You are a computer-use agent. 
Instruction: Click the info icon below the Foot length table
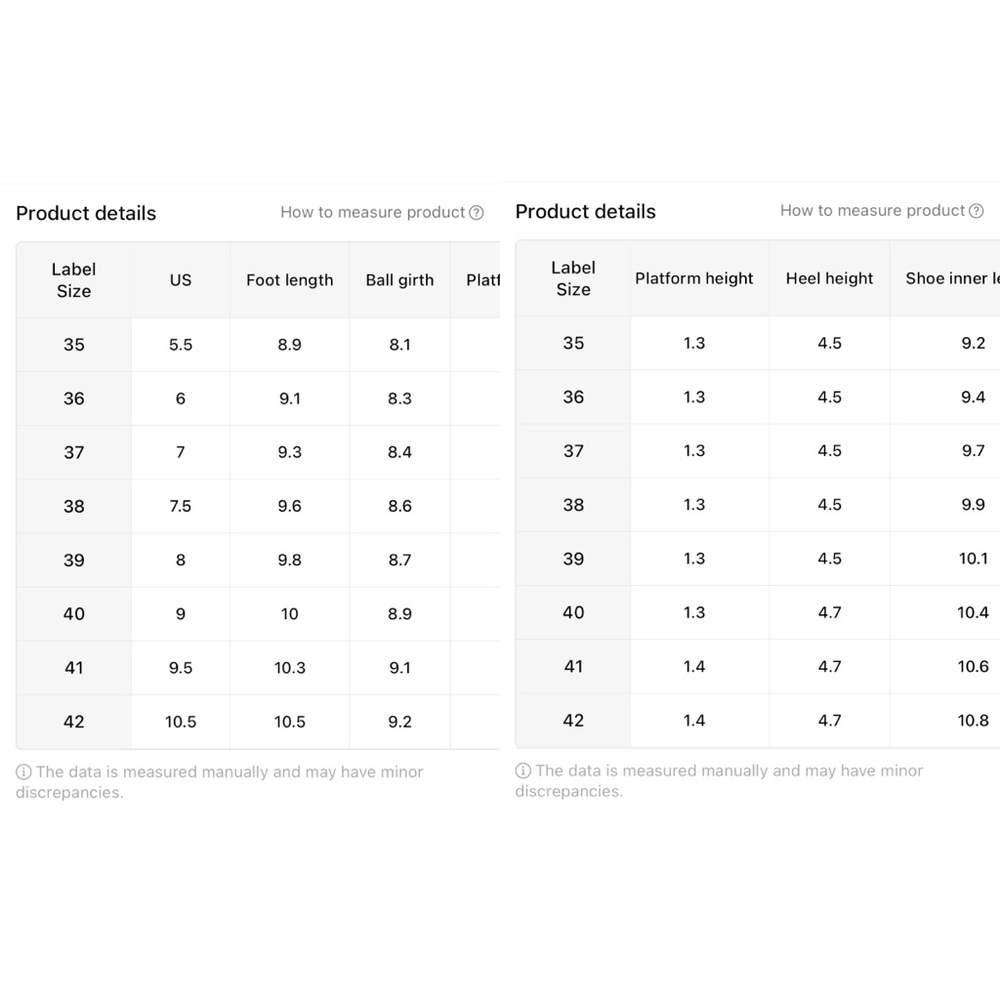point(23,772)
